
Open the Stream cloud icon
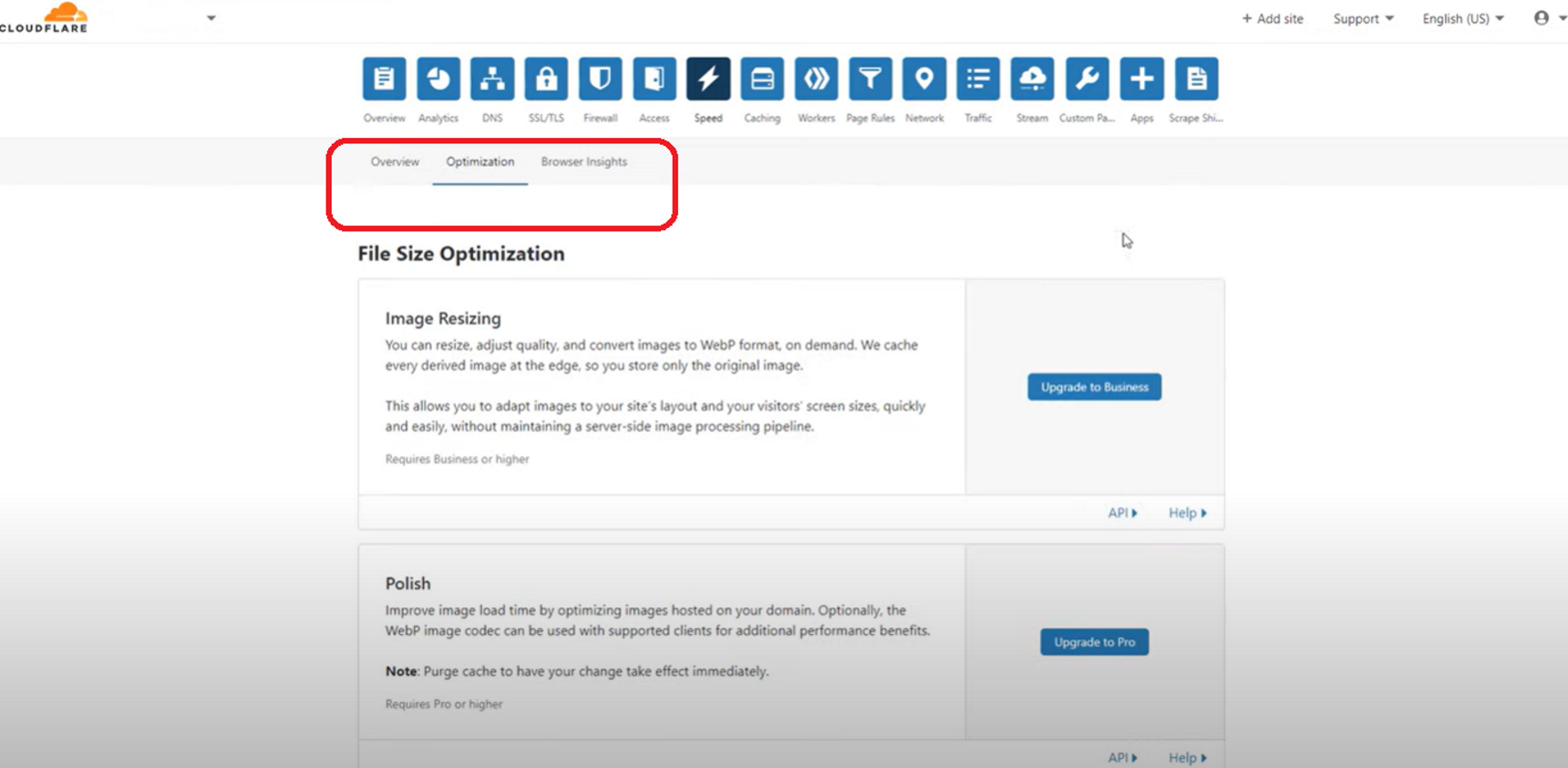(x=1033, y=79)
